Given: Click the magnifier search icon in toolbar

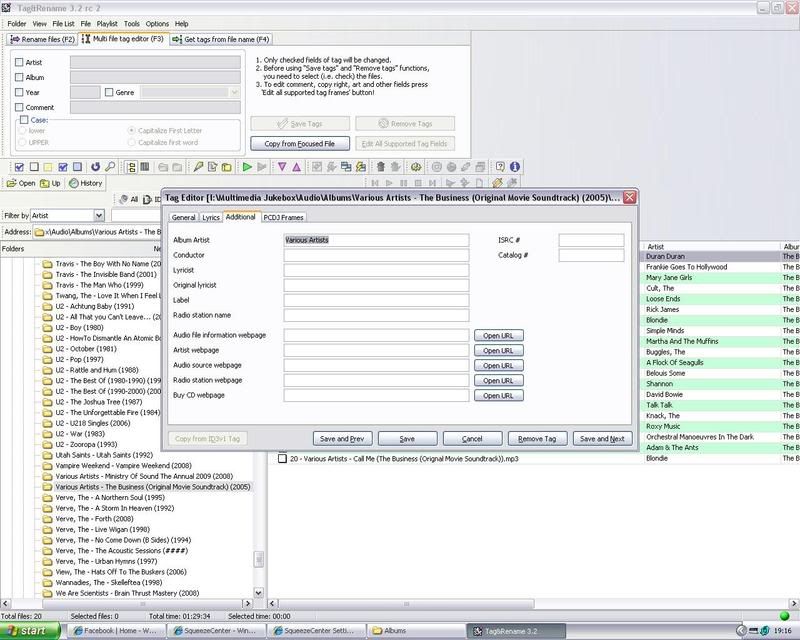Looking at the screenshot, I should 110,166.
